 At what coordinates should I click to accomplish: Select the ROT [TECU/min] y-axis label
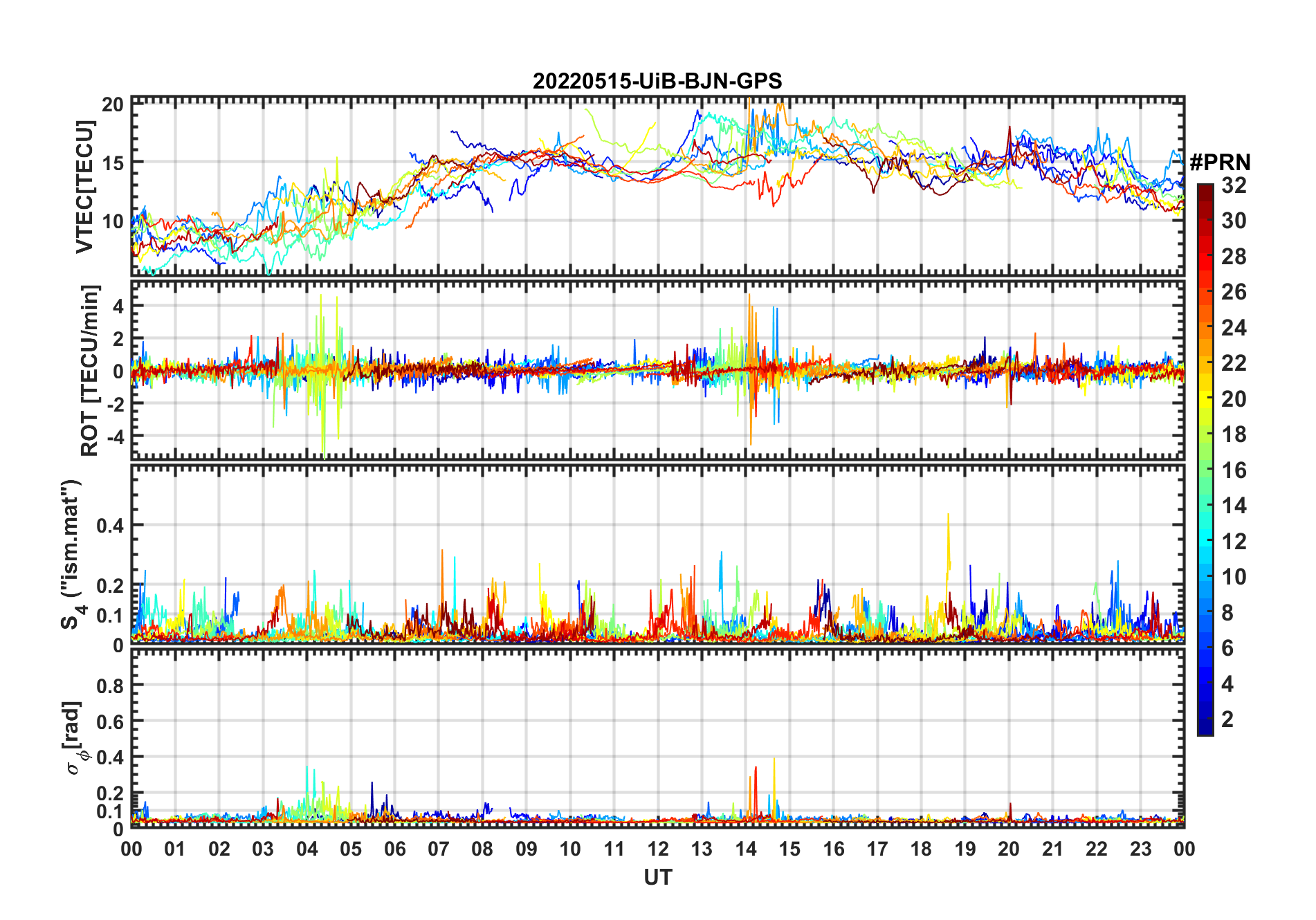pos(89,370)
